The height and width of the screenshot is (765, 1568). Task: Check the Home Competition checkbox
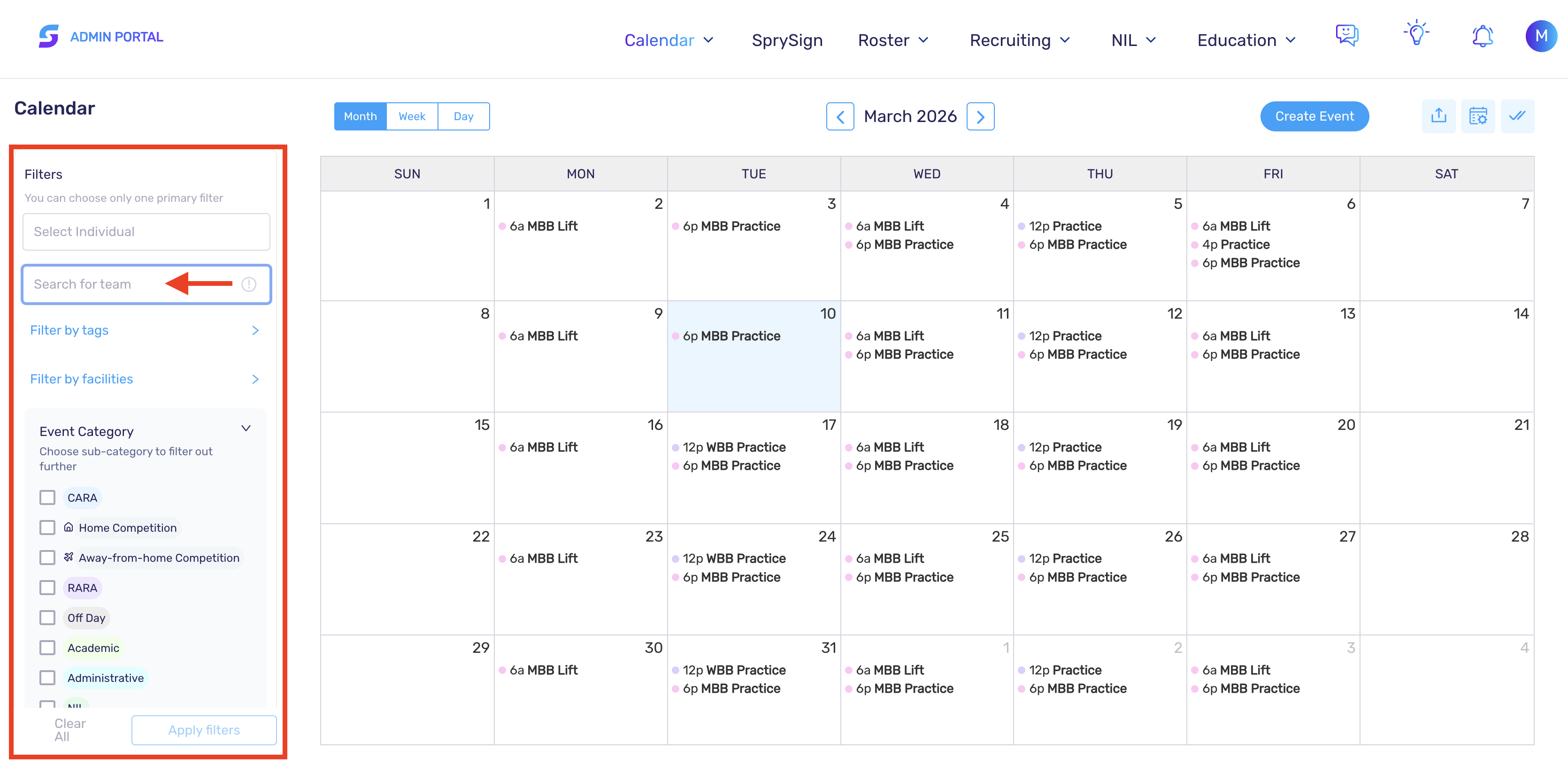pos(47,527)
